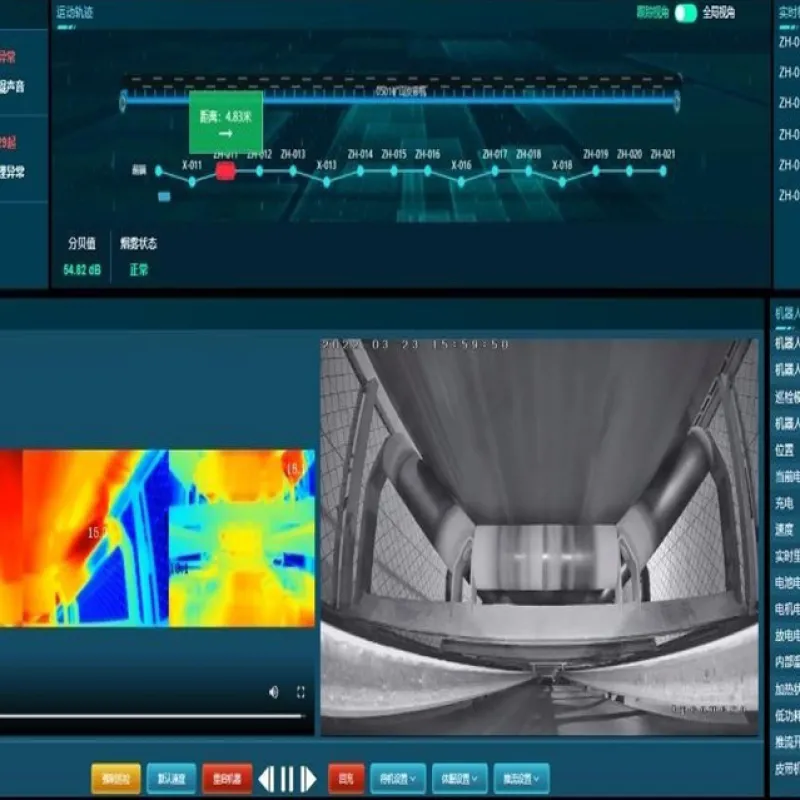The image size is (800, 800).
Task: Step the robot forward
Action: point(308,779)
